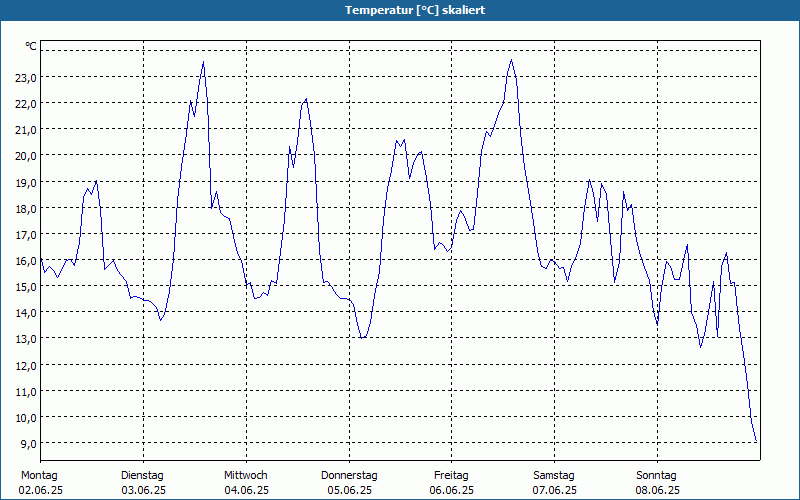Click the 17,0 axis value
The height and width of the screenshot is (500, 800).
26,234
